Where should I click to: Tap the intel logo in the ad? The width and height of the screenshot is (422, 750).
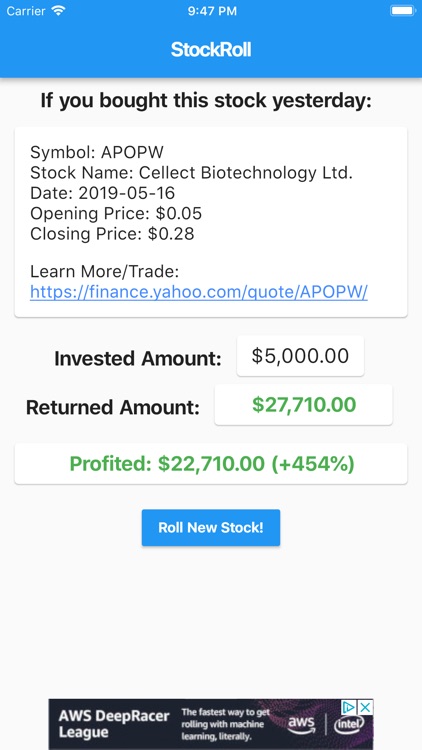pos(348,725)
